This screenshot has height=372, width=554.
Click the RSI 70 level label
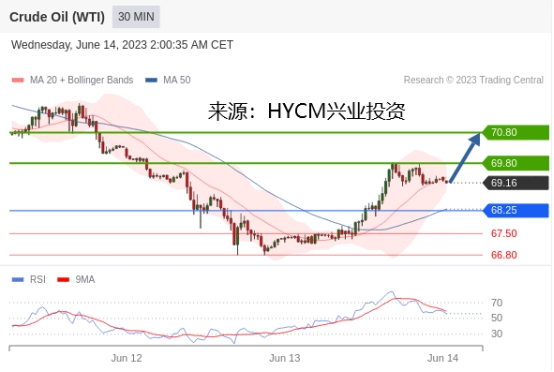click(497, 303)
